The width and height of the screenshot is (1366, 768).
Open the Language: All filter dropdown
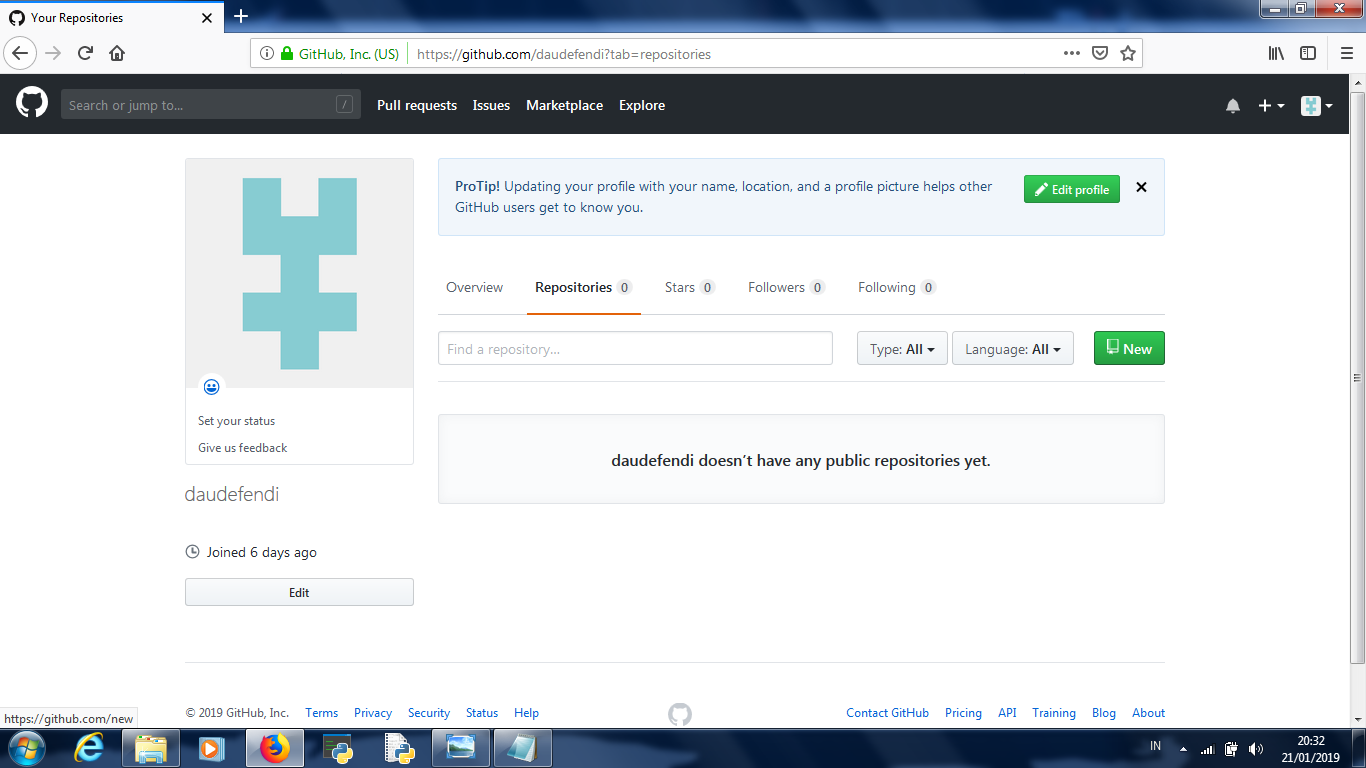click(1012, 348)
